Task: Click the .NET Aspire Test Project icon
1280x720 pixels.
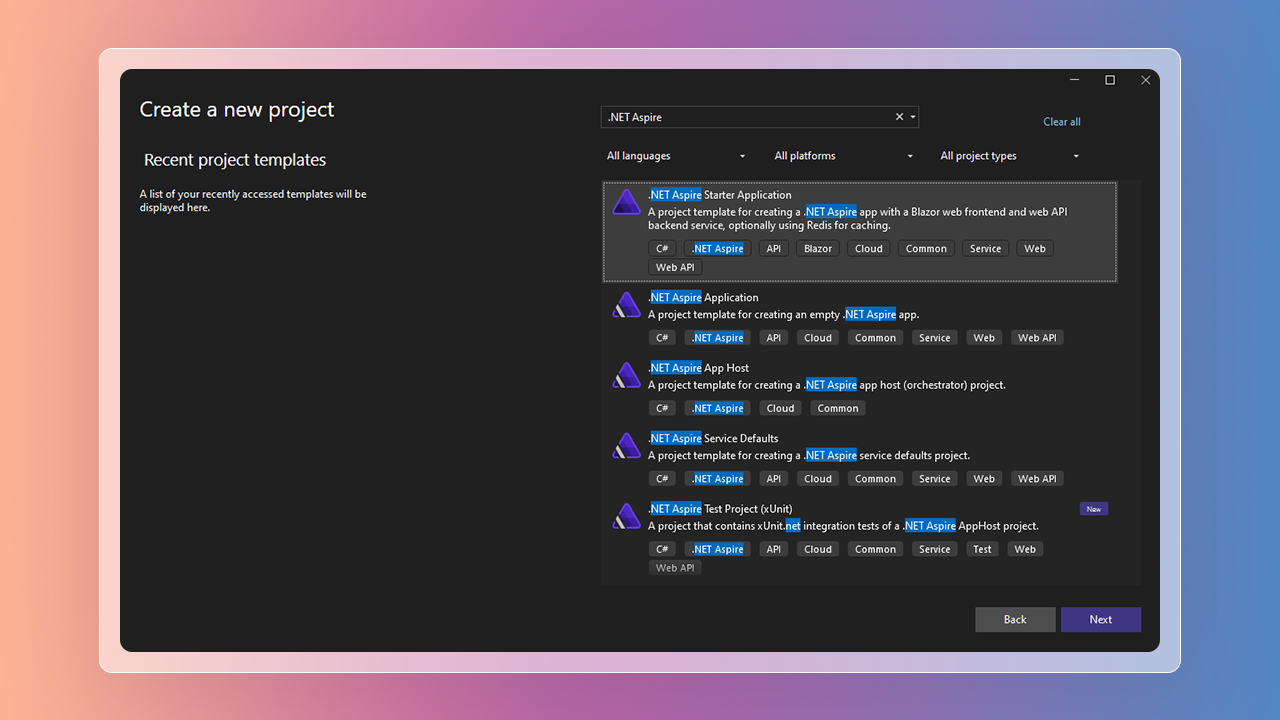Action: [x=626, y=517]
